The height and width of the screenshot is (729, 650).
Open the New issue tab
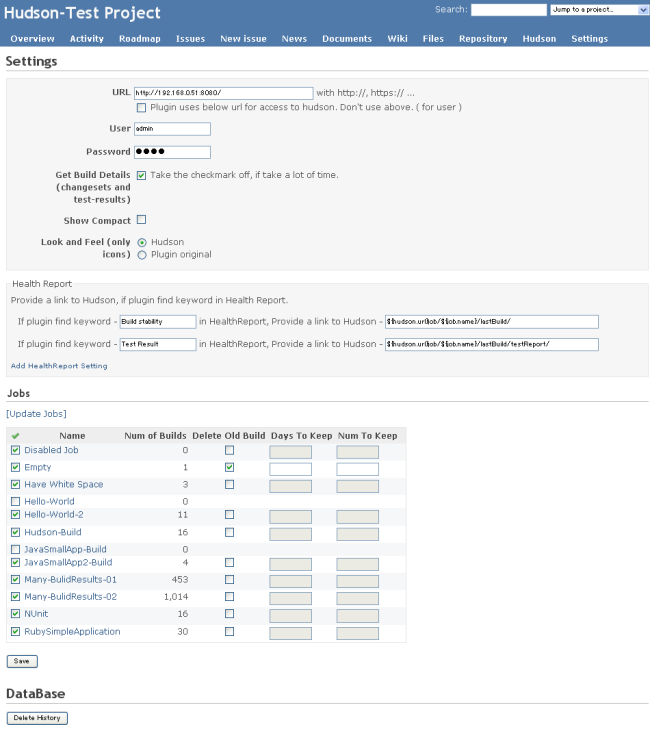click(243, 39)
